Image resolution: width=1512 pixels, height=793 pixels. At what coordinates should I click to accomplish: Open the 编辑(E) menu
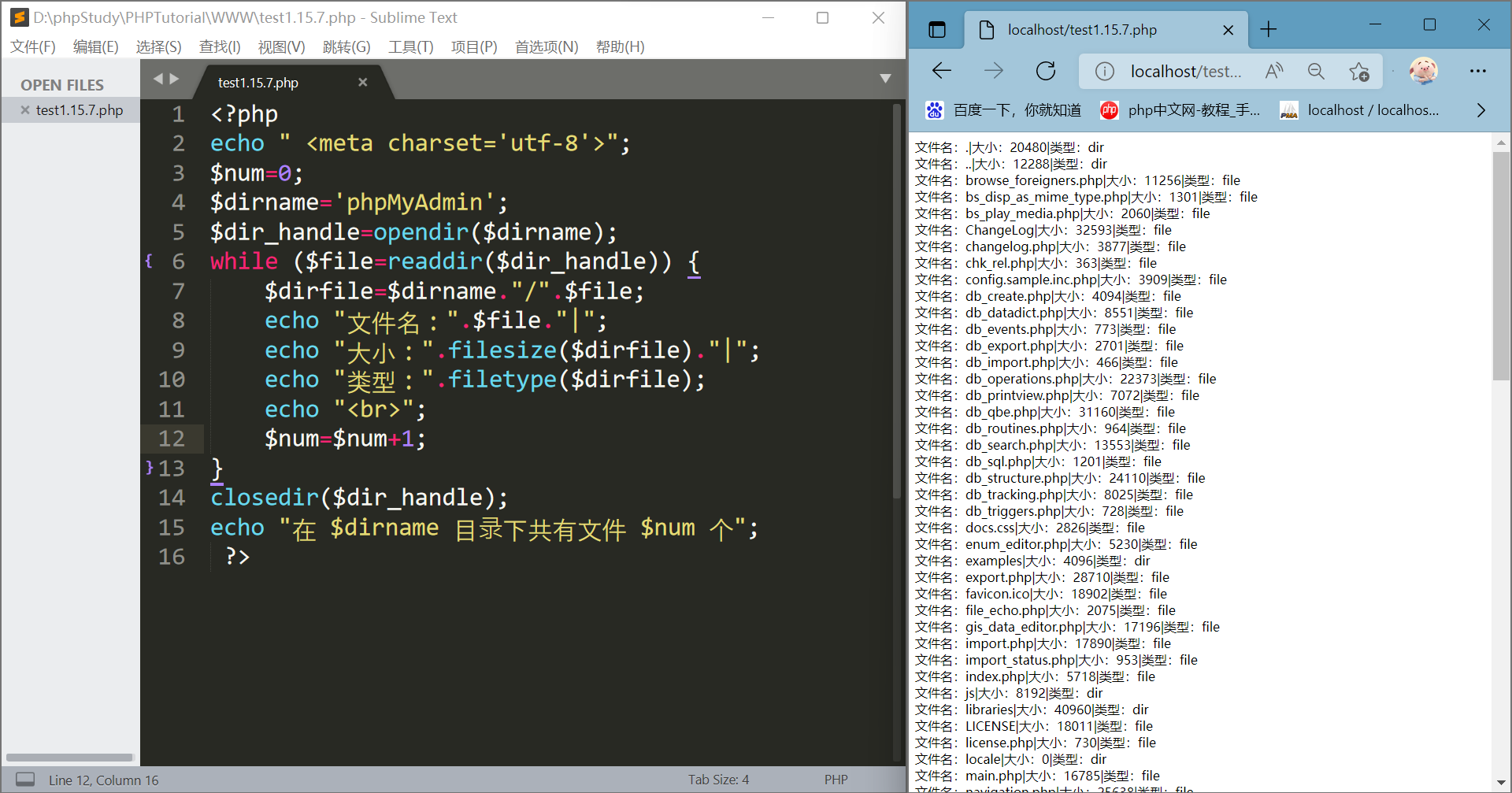96,47
